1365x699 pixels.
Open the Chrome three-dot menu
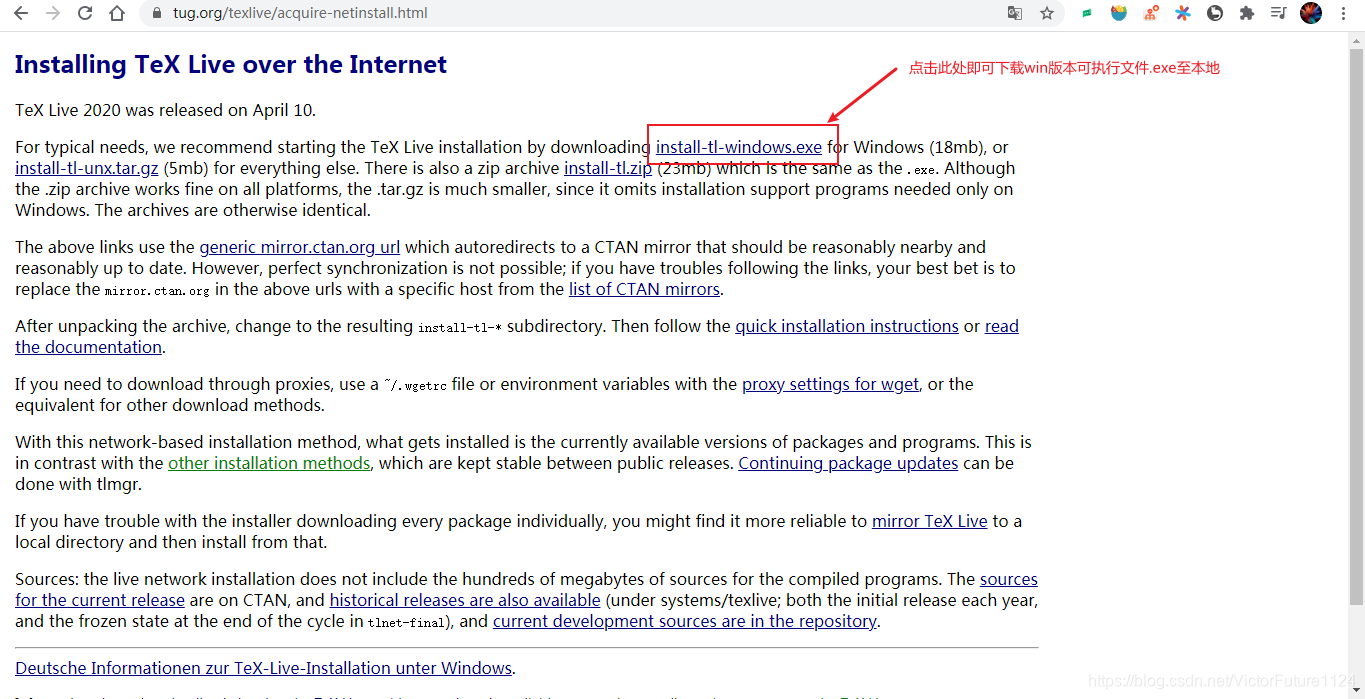tap(1343, 13)
